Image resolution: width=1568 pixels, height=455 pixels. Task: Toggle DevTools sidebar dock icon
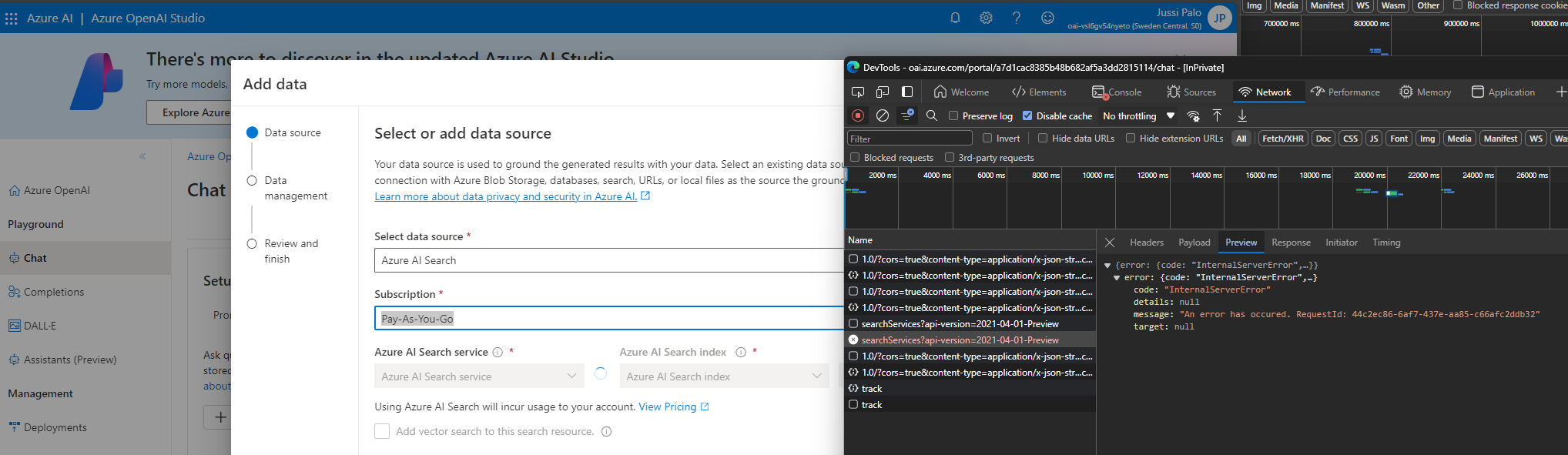907,92
